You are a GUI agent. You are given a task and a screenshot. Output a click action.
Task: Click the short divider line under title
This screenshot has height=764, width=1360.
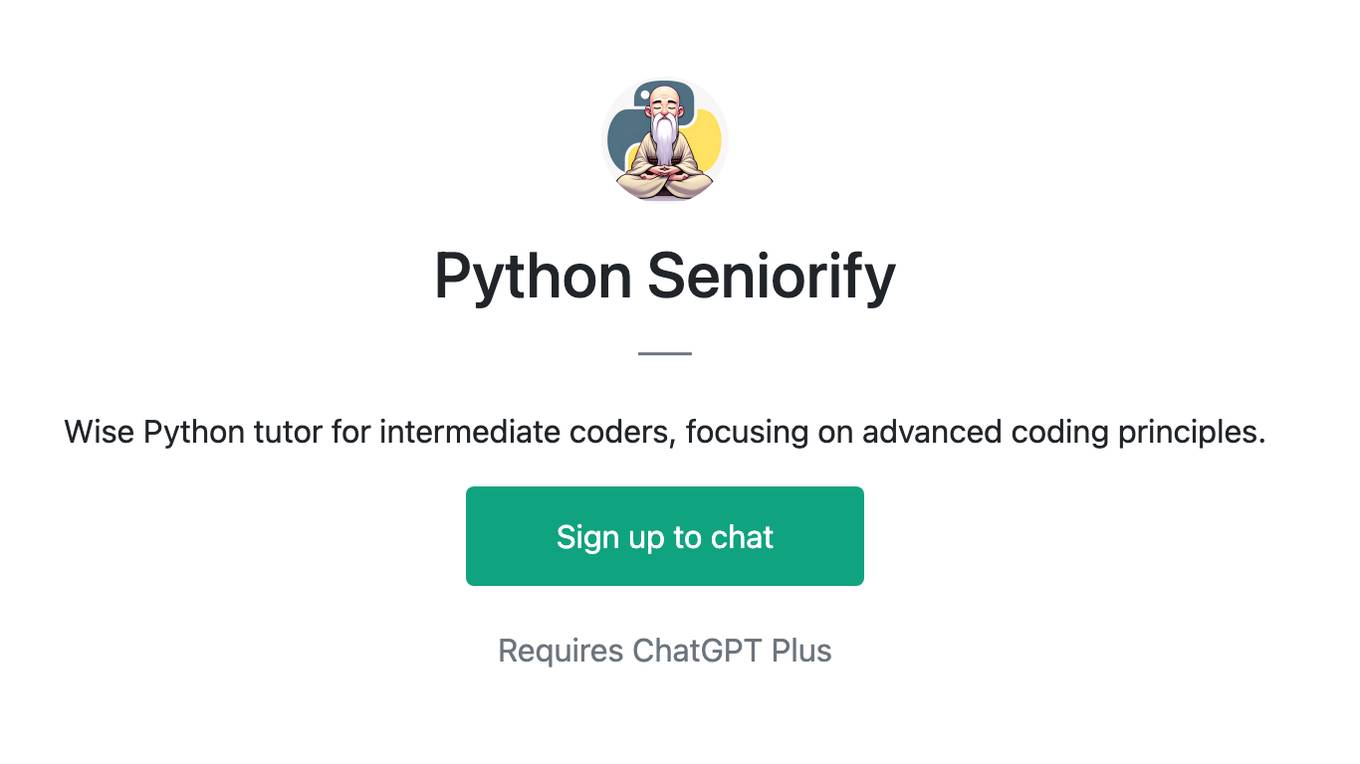tap(665, 353)
